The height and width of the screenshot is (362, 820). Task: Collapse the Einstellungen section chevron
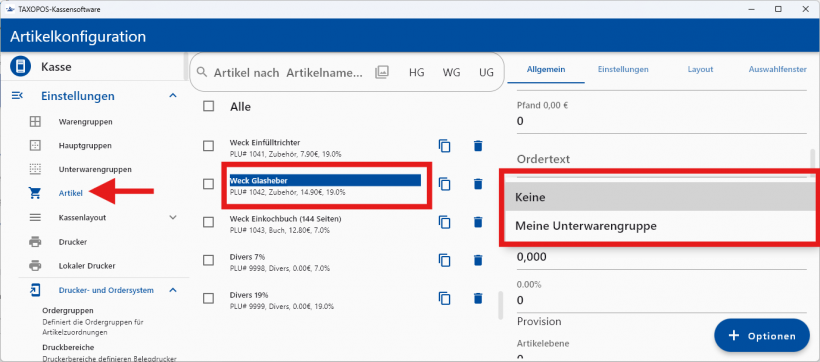[173, 96]
